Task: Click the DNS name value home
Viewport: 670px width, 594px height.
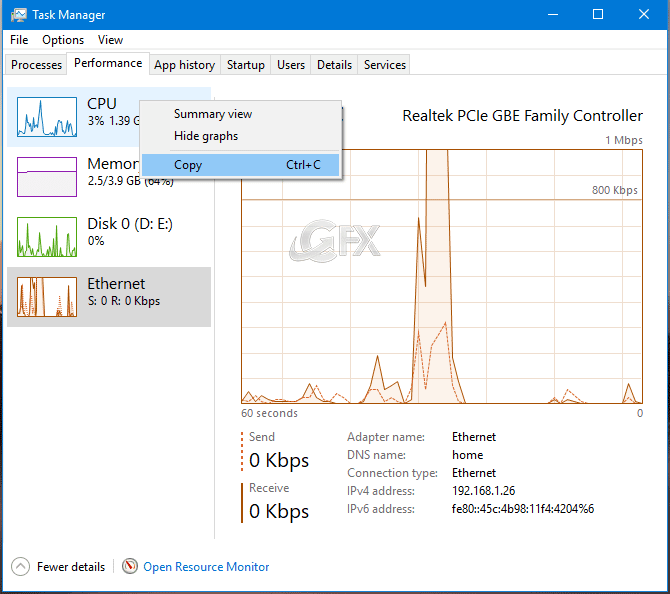Action: tap(467, 455)
